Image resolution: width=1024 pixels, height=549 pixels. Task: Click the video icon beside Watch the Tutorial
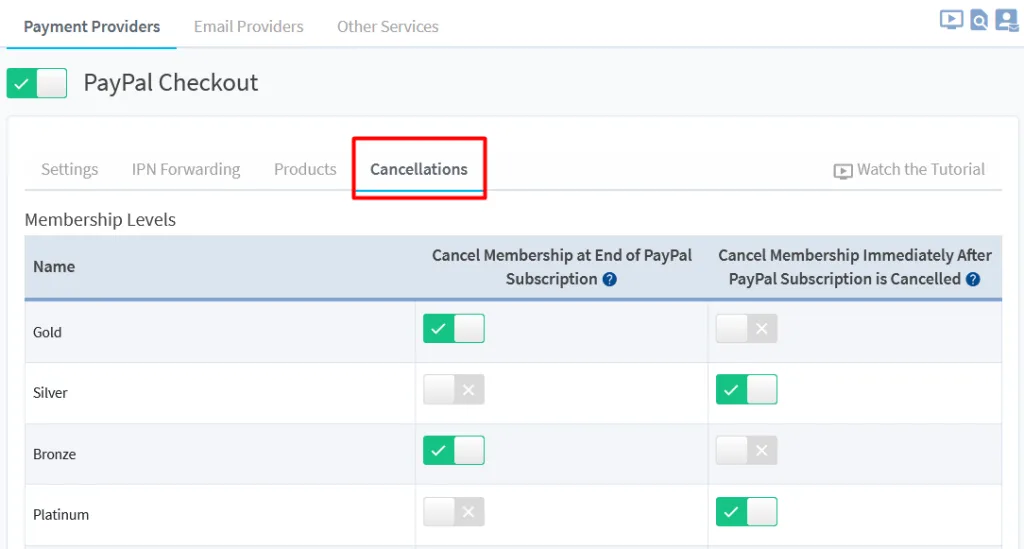pyautogui.click(x=842, y=171)
